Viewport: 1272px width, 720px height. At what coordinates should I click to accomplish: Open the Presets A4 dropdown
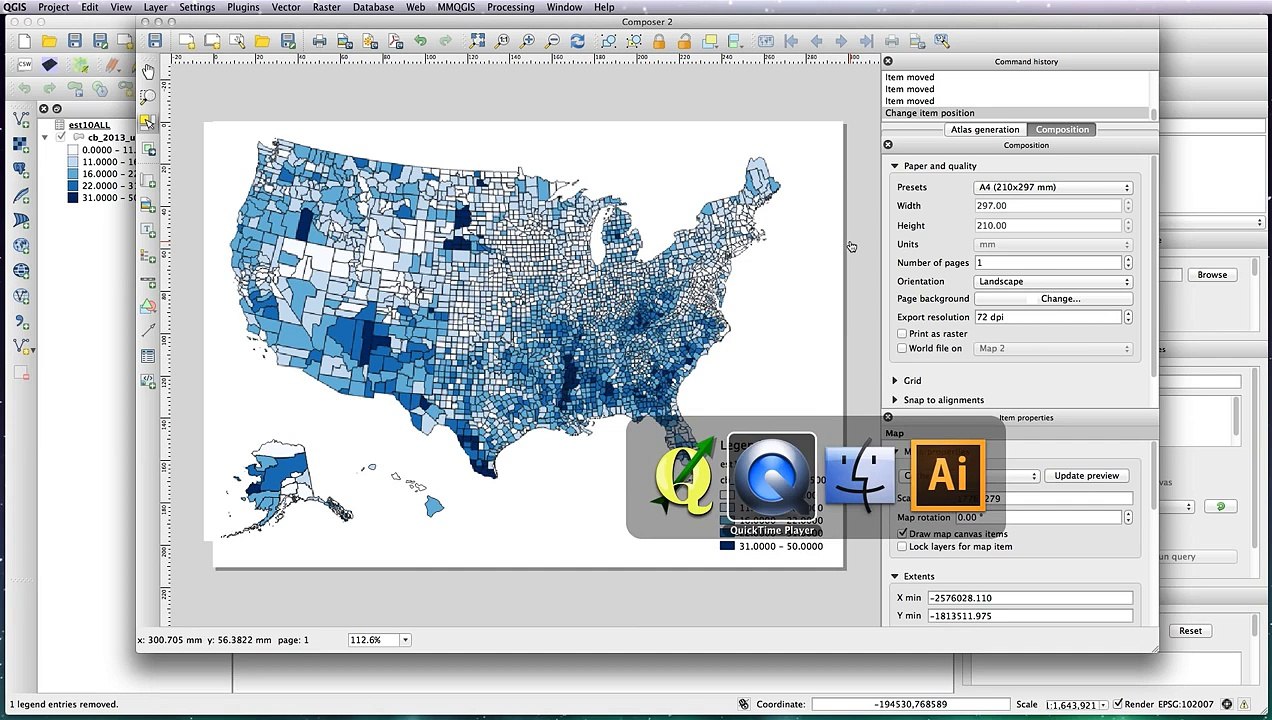click(1053, 187)
